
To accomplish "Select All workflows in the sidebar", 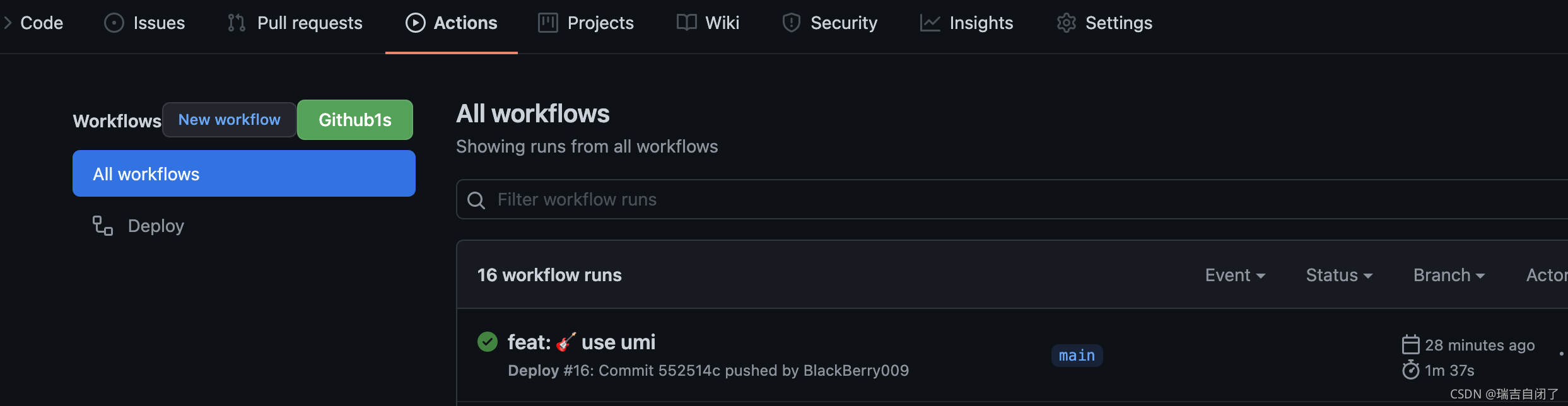I will point(244,173).
